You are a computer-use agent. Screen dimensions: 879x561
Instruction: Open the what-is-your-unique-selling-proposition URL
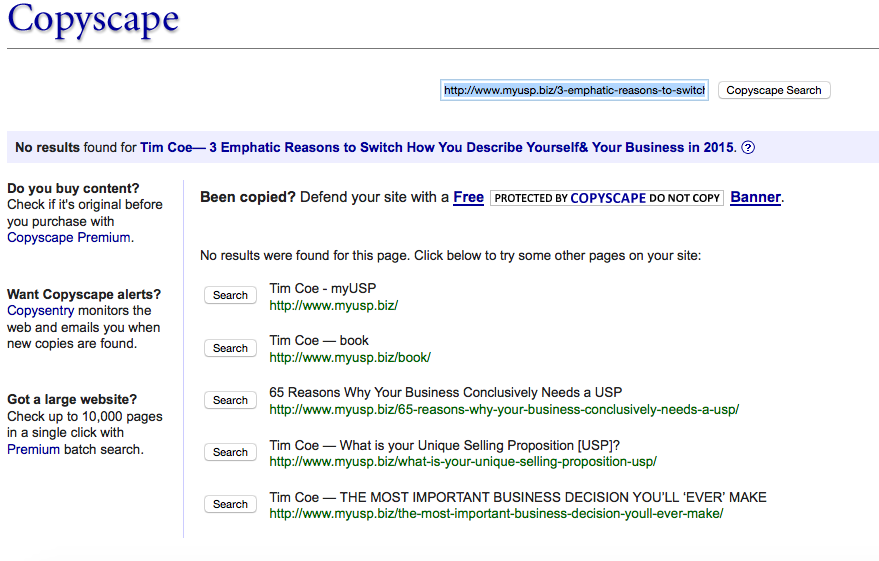462,462
